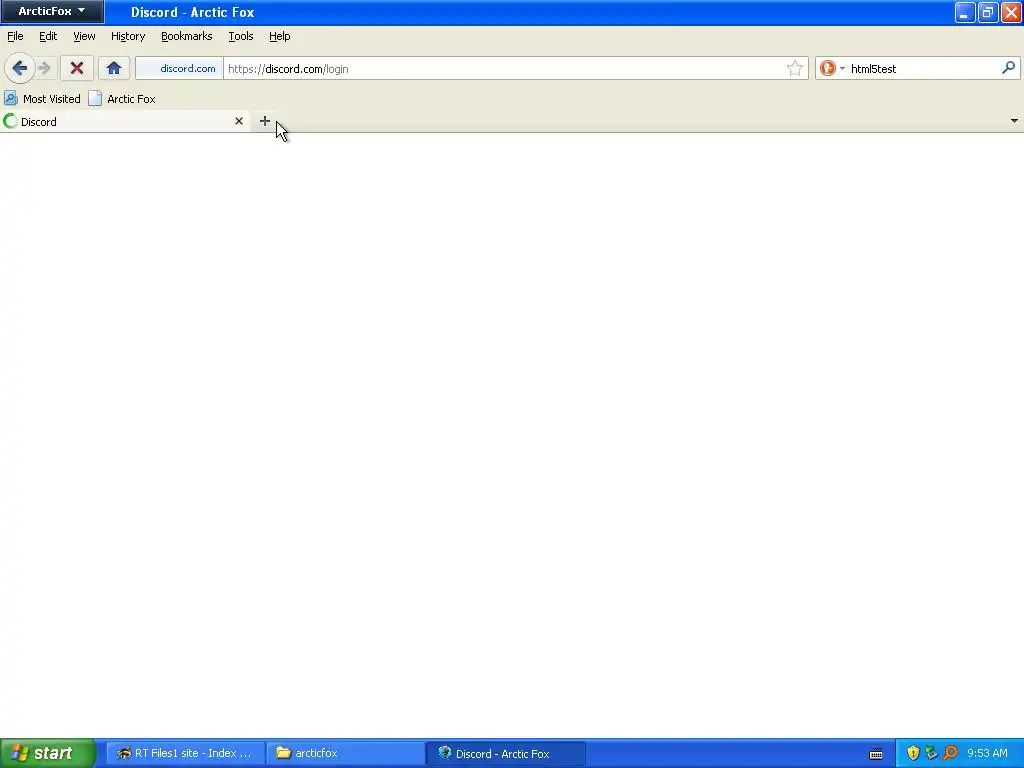Select the Discord tab

point(124,121)
